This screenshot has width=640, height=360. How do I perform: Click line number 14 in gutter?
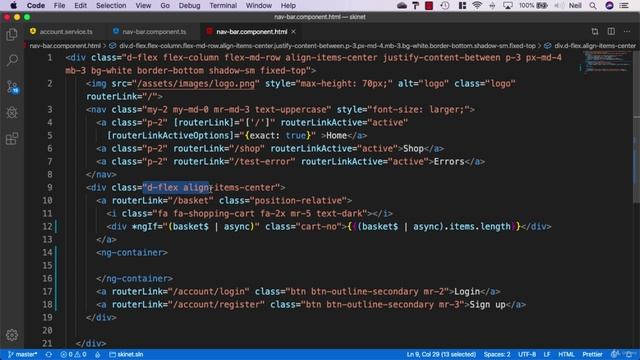(x=47, y=252)
